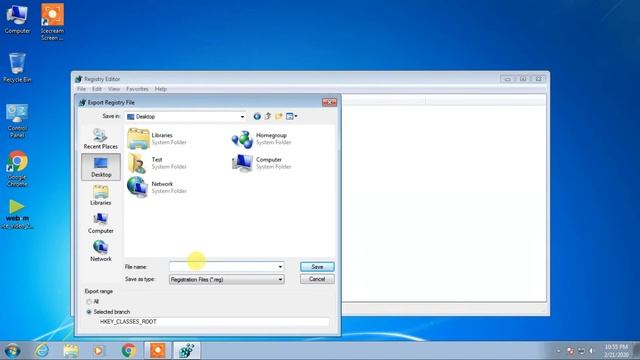Open Windows Media Player from taskbar
The image size is (640, 360).
(99, 351)
